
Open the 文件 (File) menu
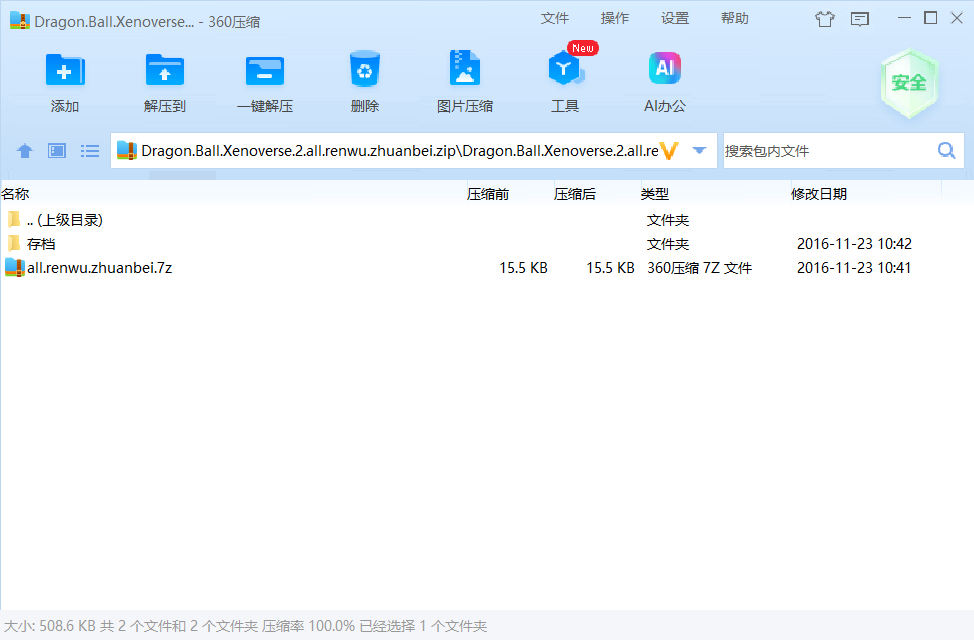[x=555, y=19]
